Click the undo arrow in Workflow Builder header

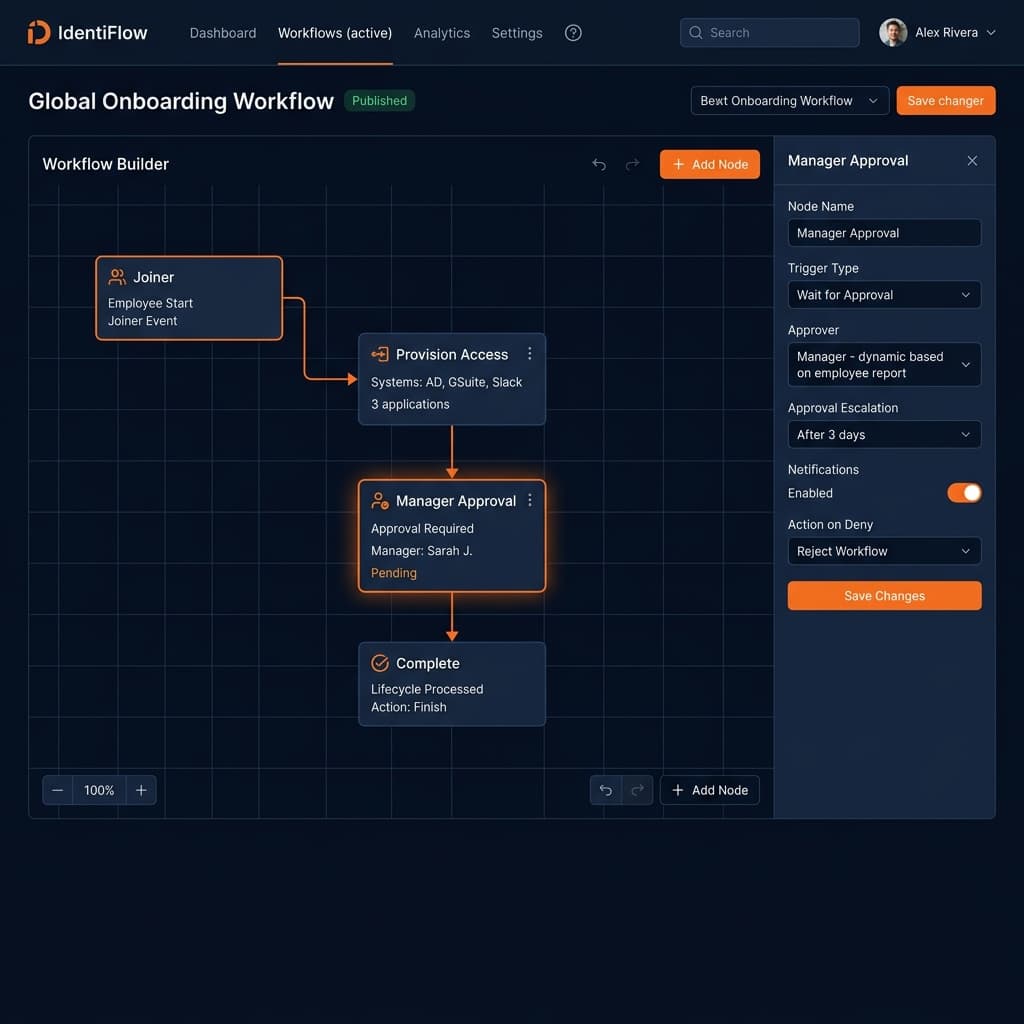tap(599, 164)
